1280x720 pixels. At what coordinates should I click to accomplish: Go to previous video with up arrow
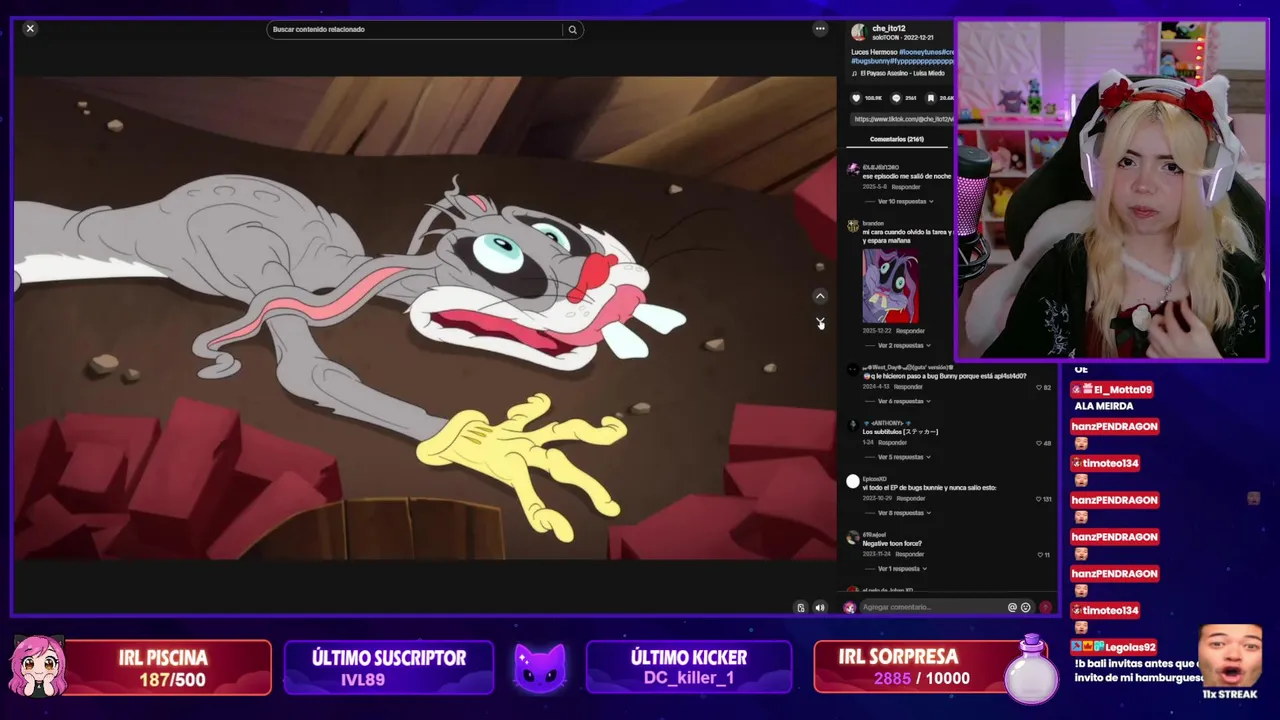[x=820, y=296]
